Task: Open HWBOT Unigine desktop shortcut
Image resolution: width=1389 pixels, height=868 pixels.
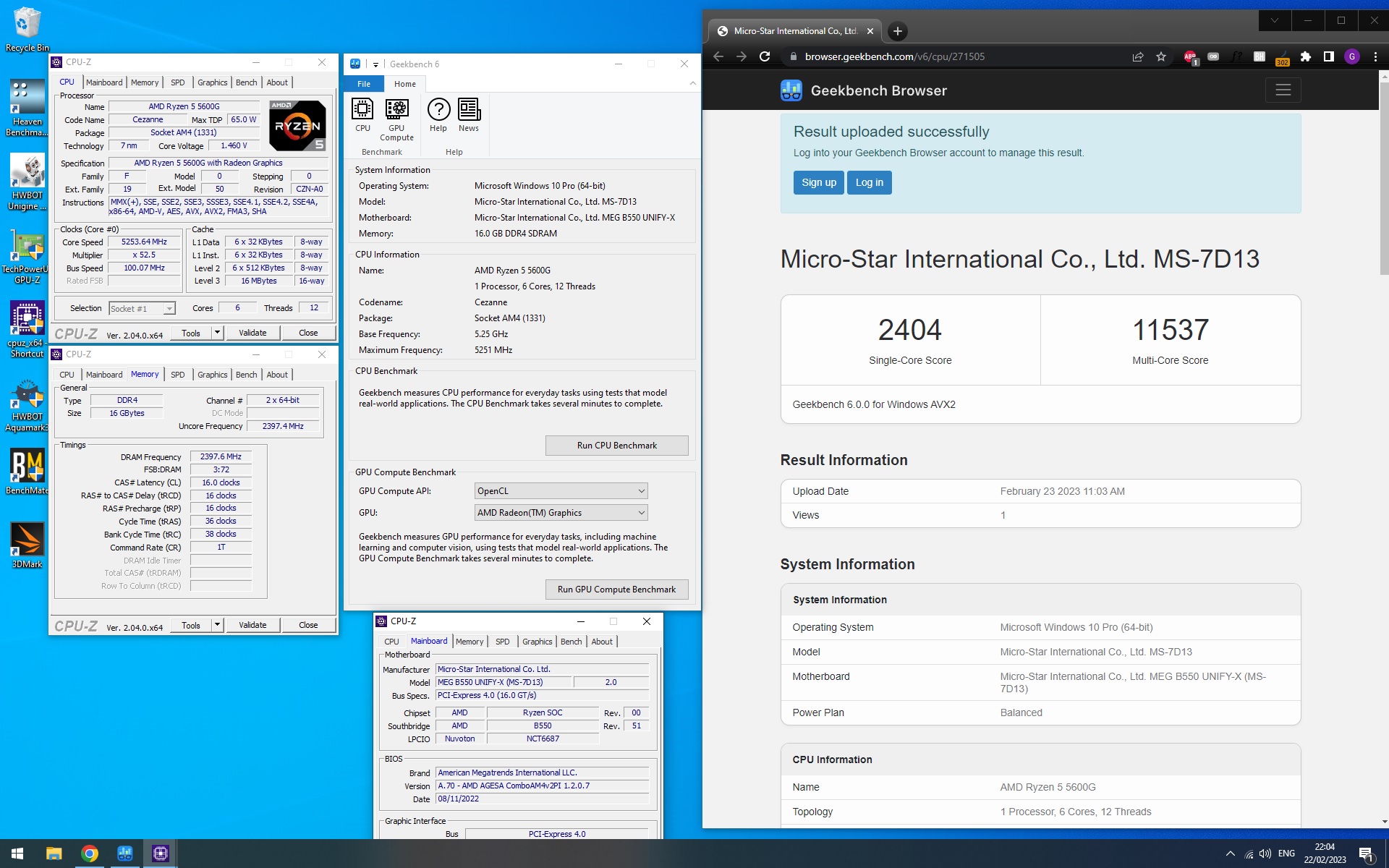Action: (27, 181)
